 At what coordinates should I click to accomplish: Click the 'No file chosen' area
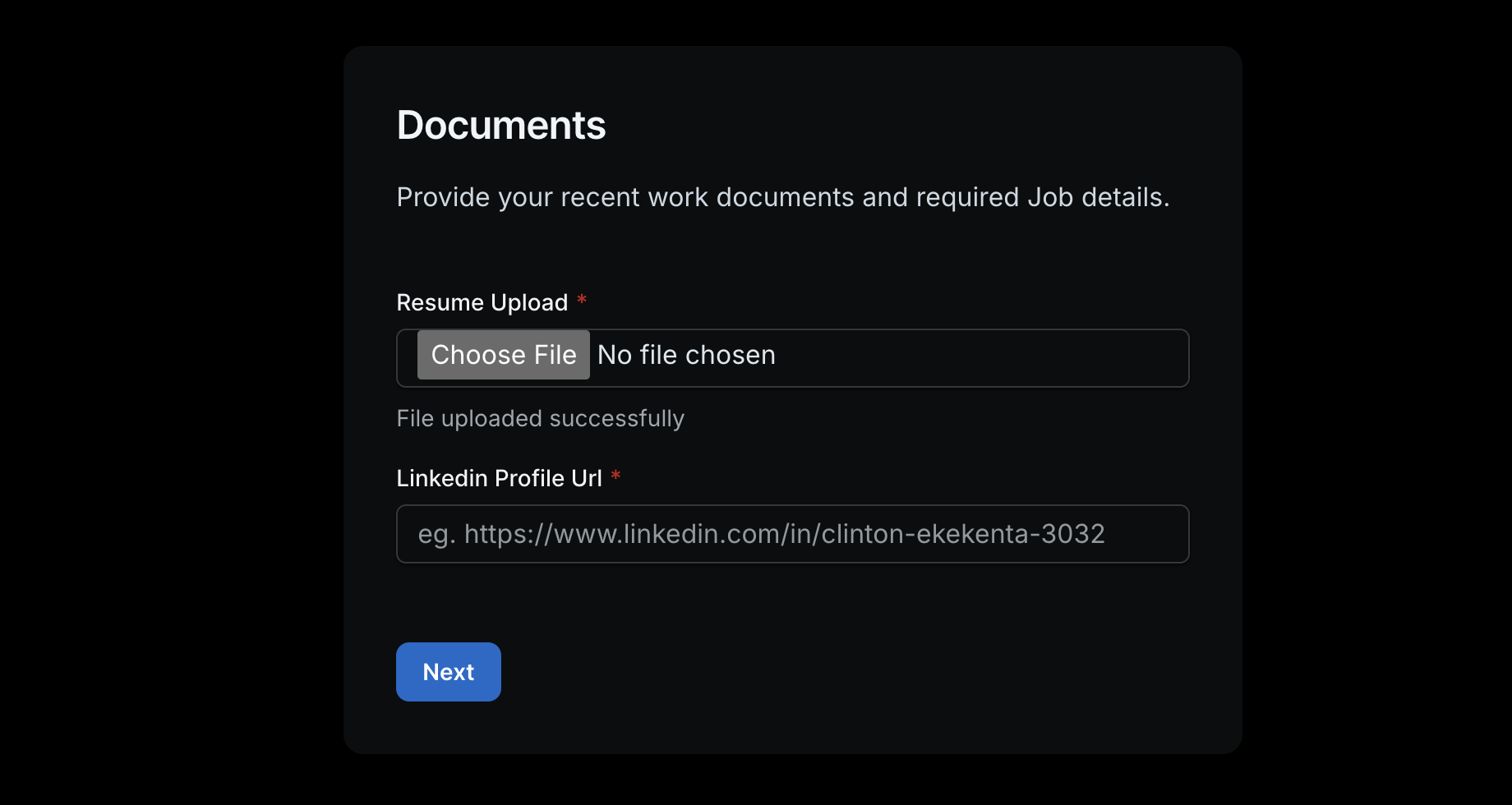click(686, 354)
